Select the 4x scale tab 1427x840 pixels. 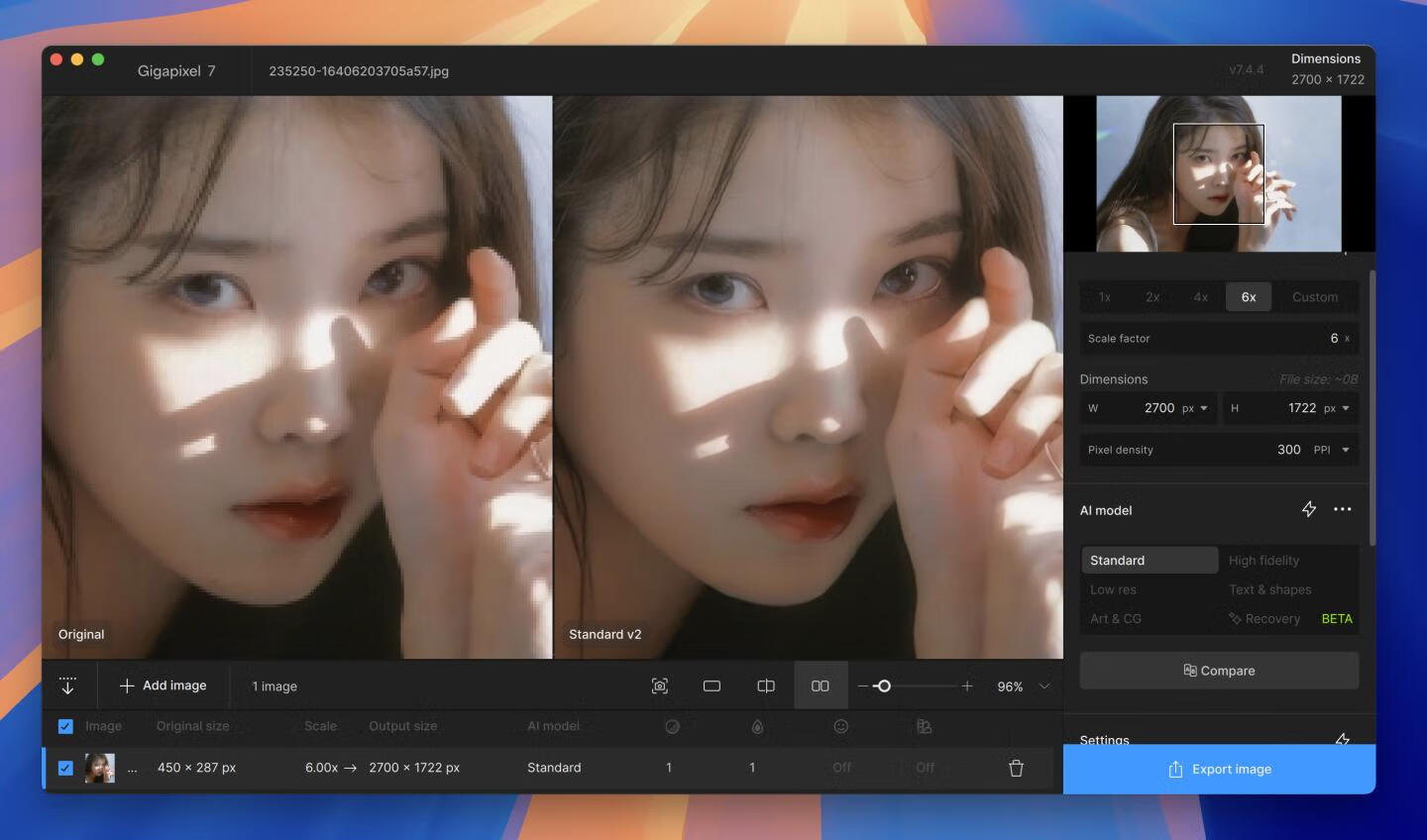click(1200, 297)
